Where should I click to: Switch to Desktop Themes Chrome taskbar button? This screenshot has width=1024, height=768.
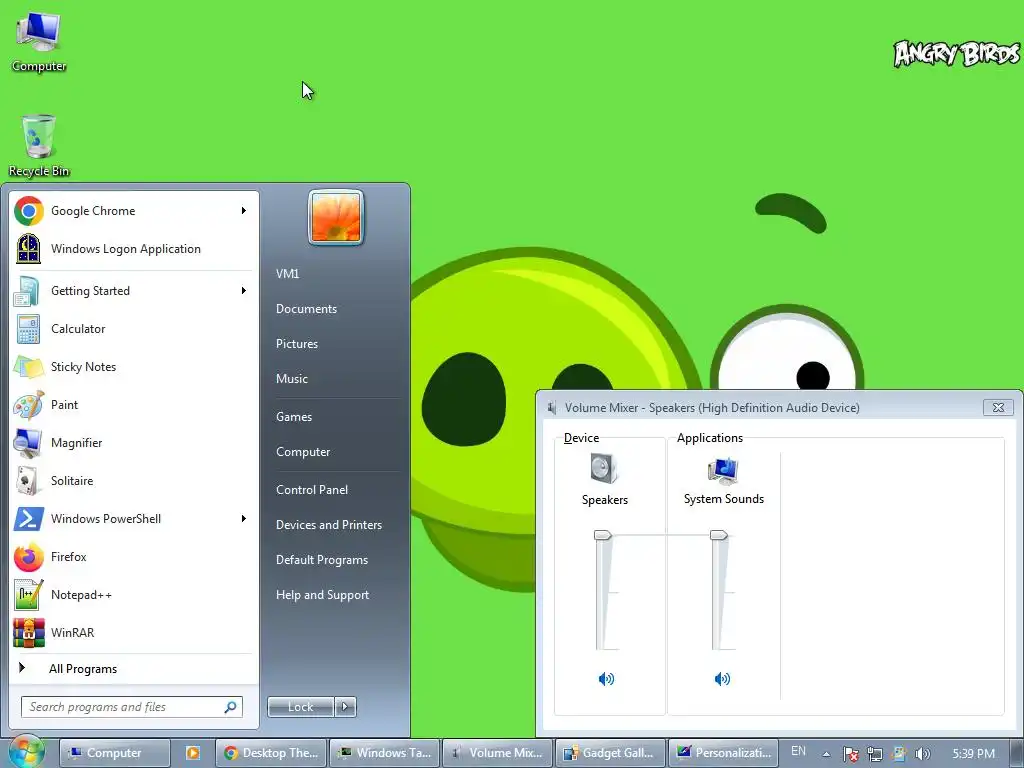pos(271,753)
